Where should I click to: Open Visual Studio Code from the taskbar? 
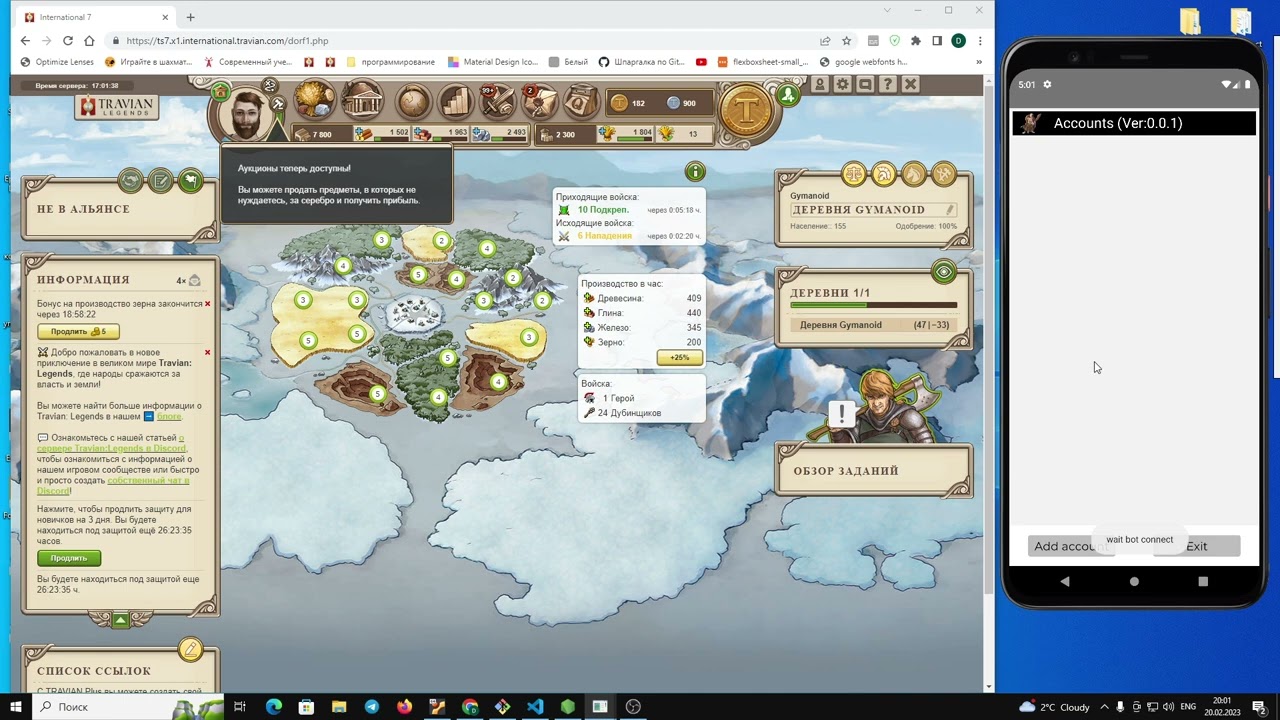(x=535, y=707)
